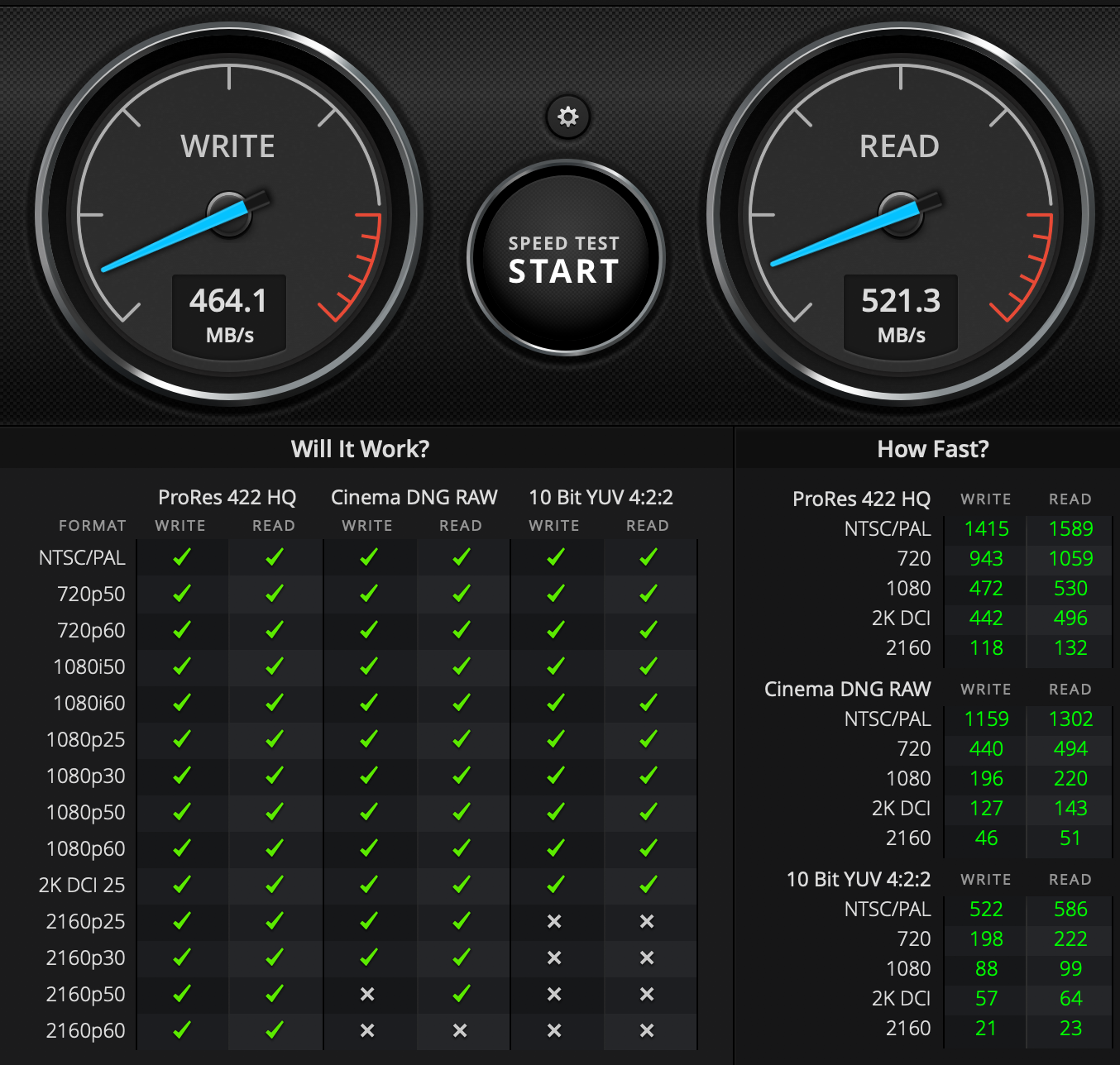
Task: Click the checkmark for 1080p60 10 Bit YUV read
Action: tap(649, 848)
